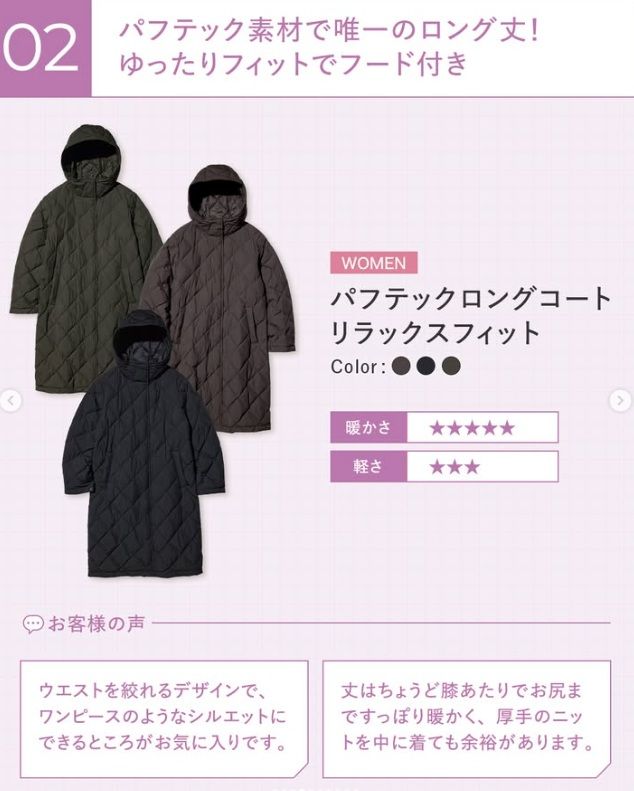Screen dimensions: 634x791
Task: Click the three-star lightness rating
Action: 454,467
